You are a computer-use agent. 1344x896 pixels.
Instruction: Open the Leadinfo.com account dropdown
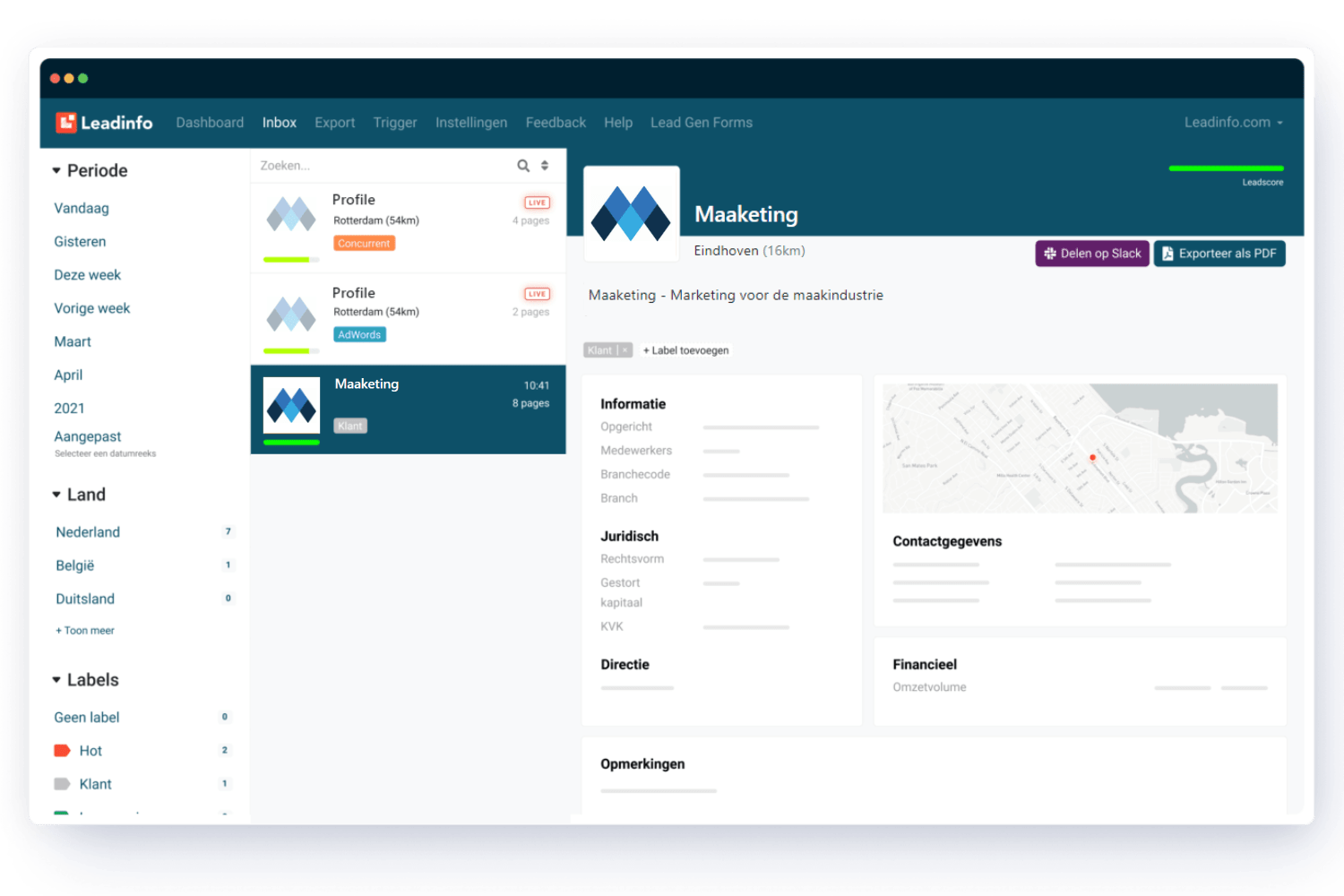tap(1233, 123)
